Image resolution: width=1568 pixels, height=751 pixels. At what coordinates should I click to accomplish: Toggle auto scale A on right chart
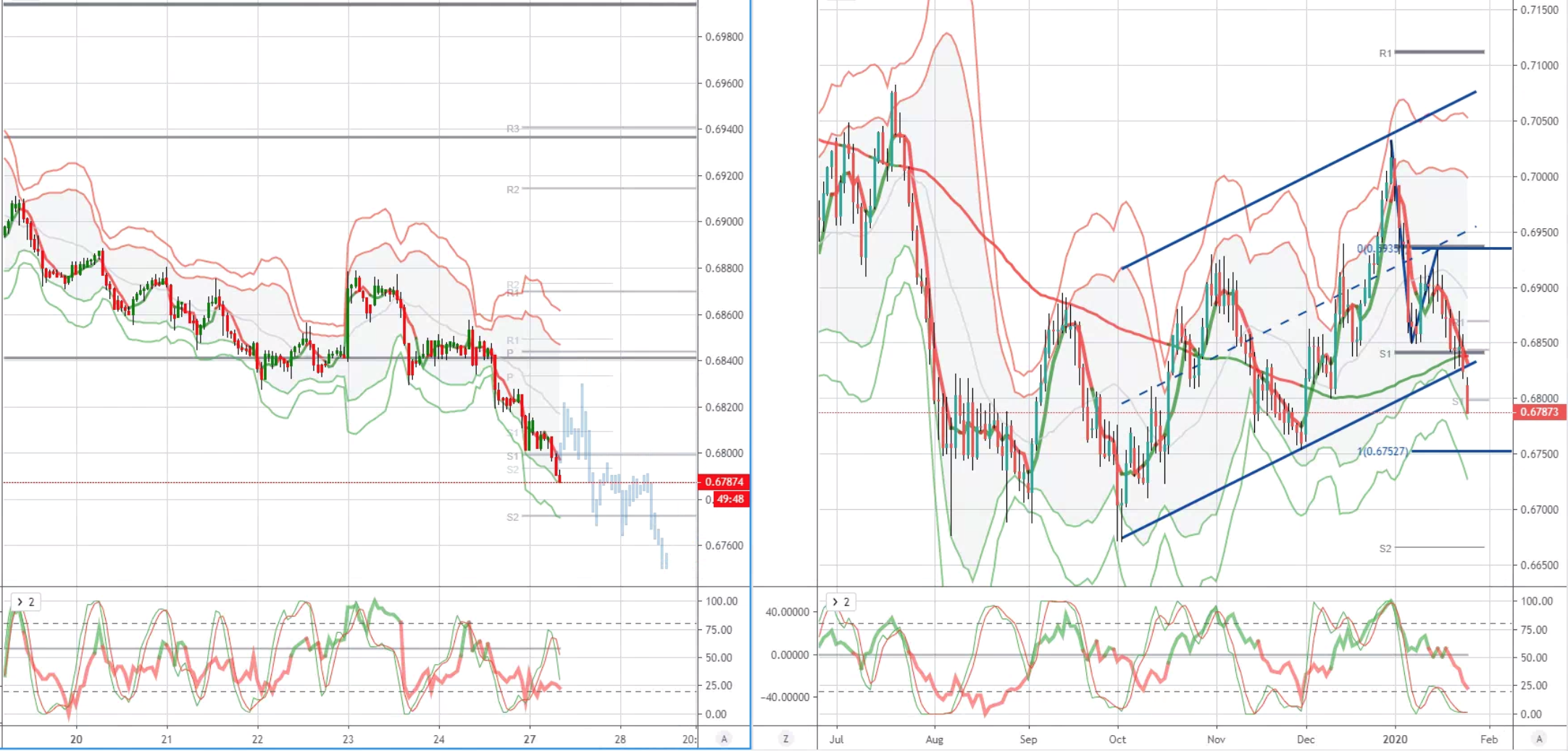pos(1540,739)
